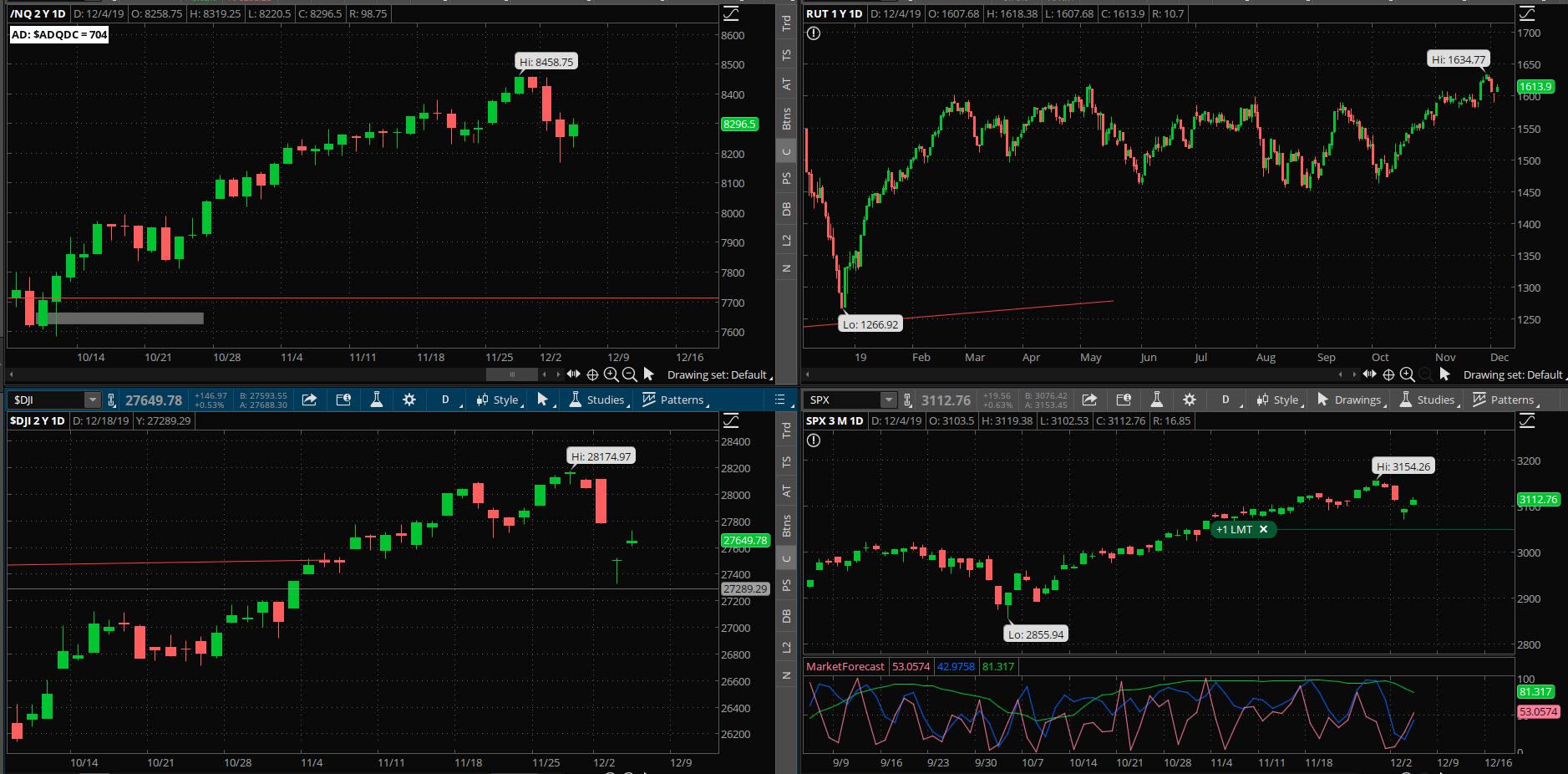Toggle scale icon on SPX chart header
The width and height of the screenshot is (1568, 774).
click(x=1527, y=420)
